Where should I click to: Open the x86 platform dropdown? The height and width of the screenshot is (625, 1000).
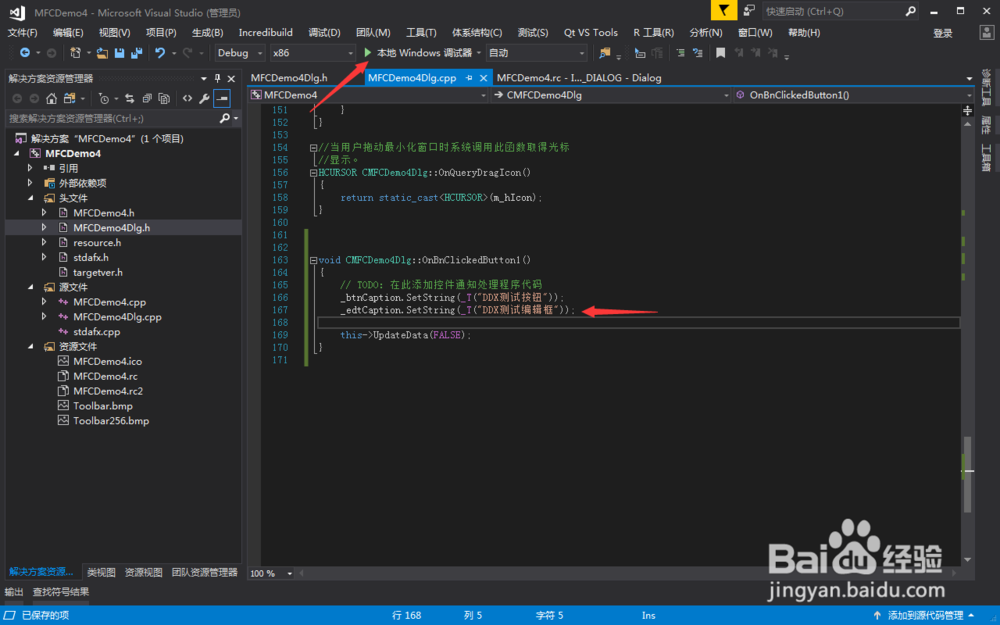point(312,53)
